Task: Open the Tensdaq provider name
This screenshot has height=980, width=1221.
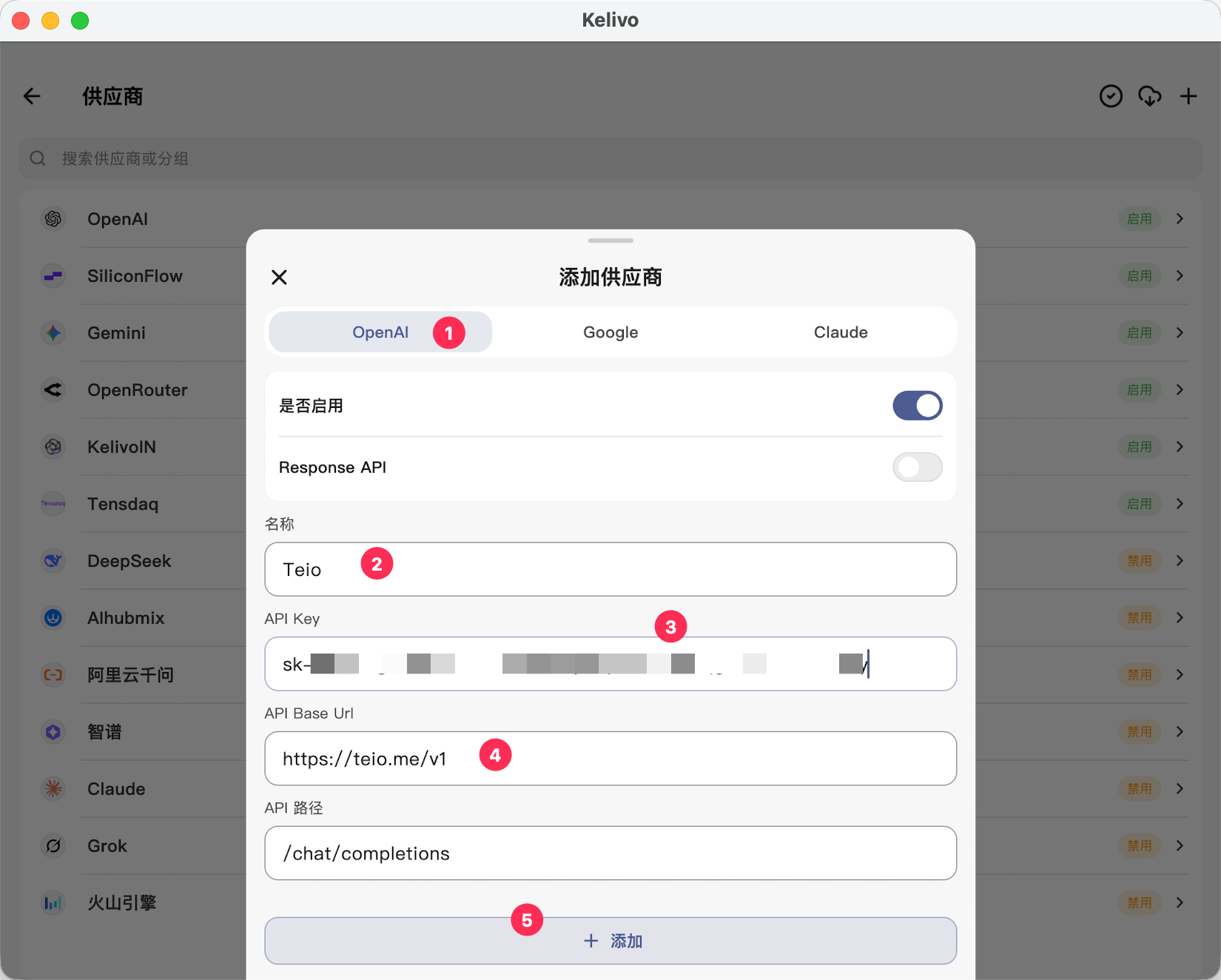Action: [123, 504]
